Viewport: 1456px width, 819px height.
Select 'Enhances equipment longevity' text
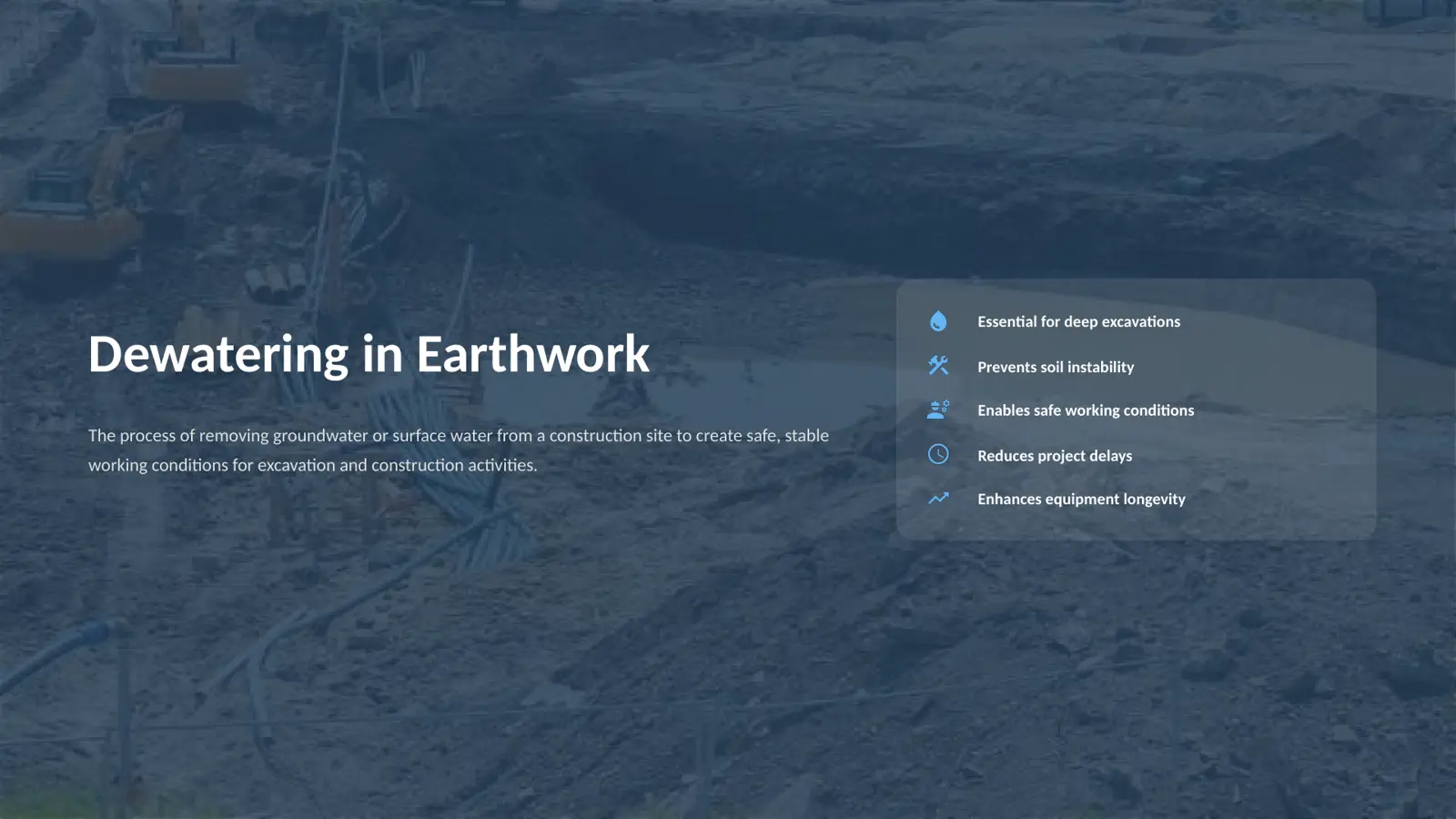pos(1081,499)
